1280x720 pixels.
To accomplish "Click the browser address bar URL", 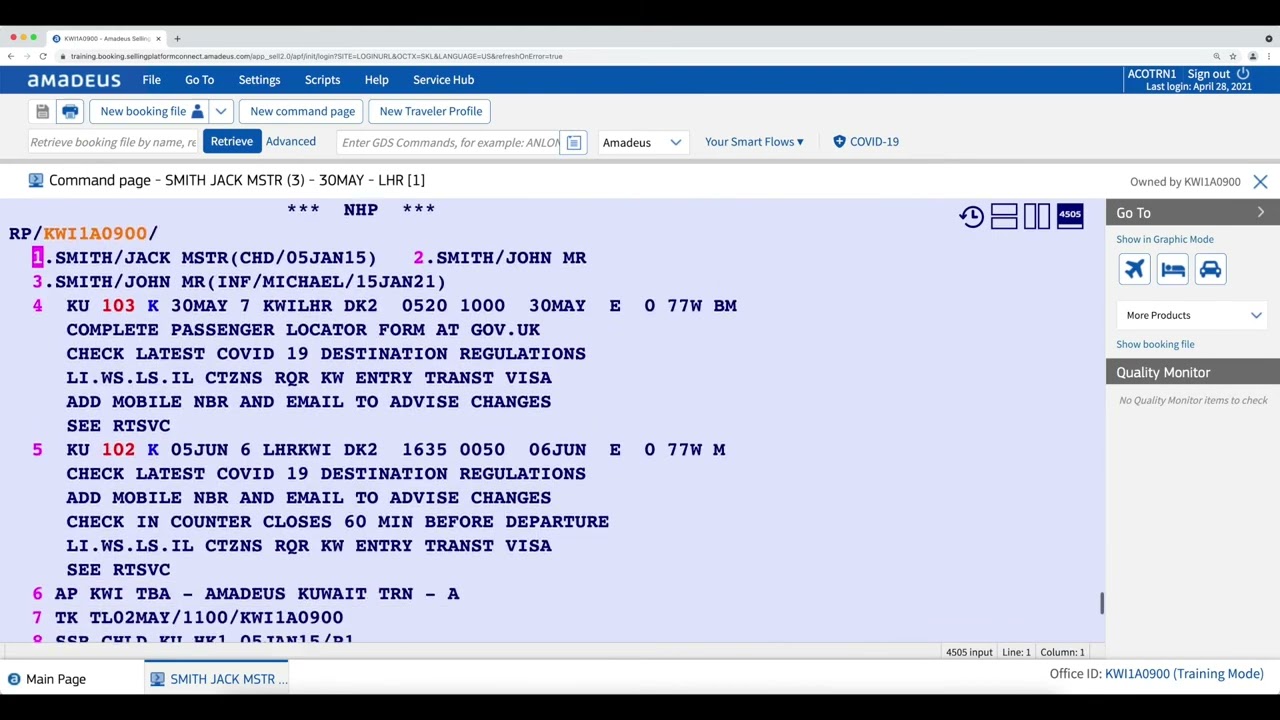I will (x=316, y=56).
